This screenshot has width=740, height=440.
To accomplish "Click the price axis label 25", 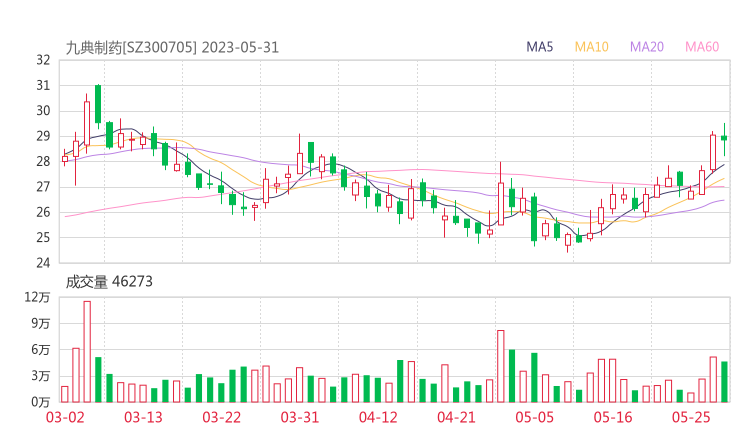I will pos(43,237).
